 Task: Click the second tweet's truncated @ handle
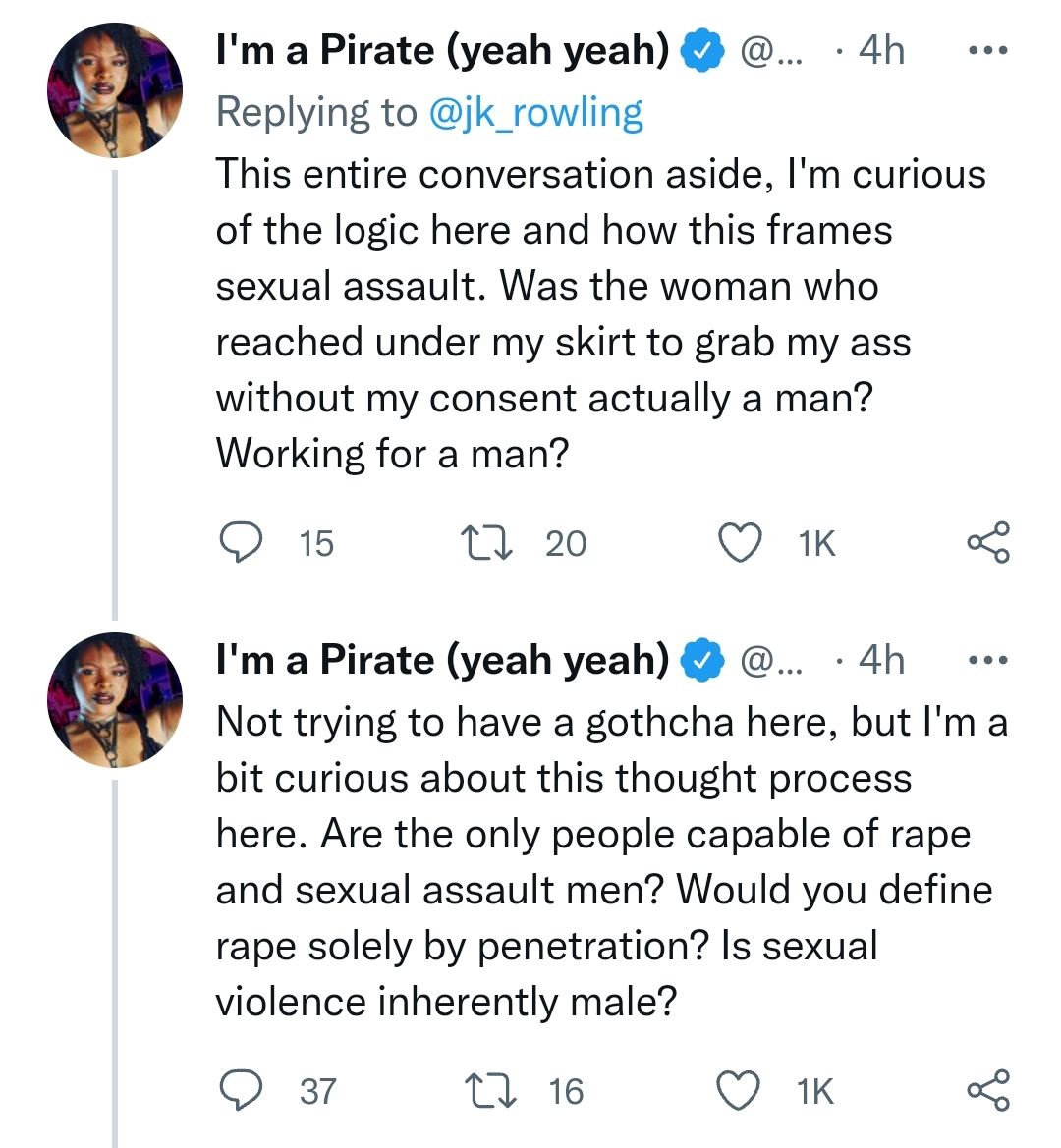click(x=771, y=660)
